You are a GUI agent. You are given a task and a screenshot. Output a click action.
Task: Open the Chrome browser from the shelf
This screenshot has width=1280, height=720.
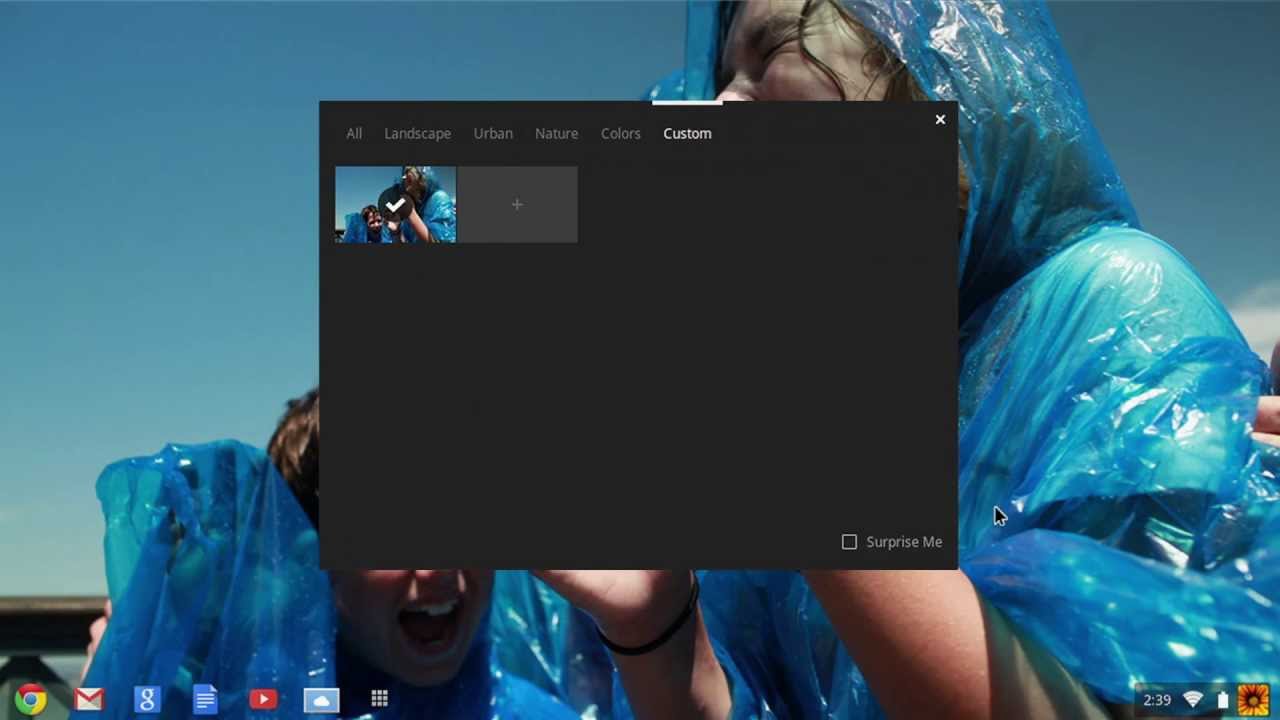(30, 699)
